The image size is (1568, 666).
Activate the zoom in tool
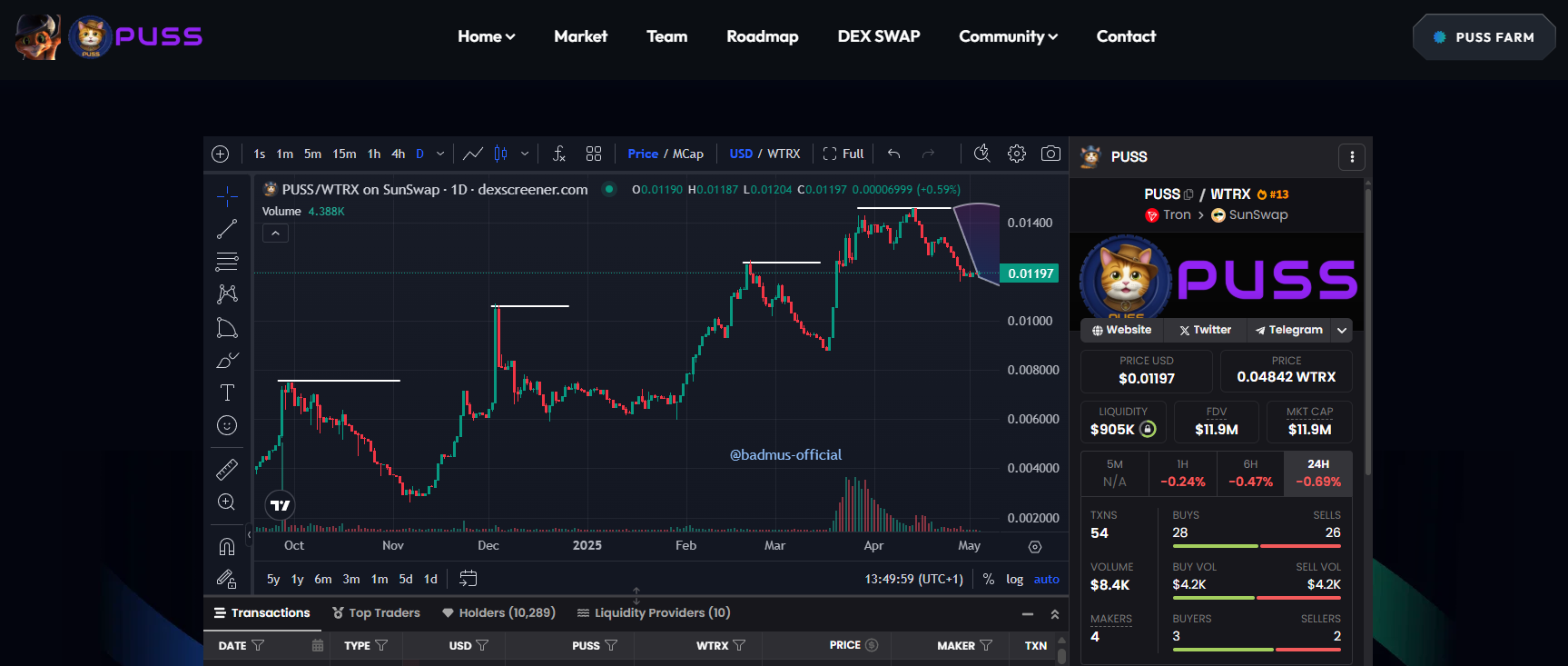(x=227, y=502)
